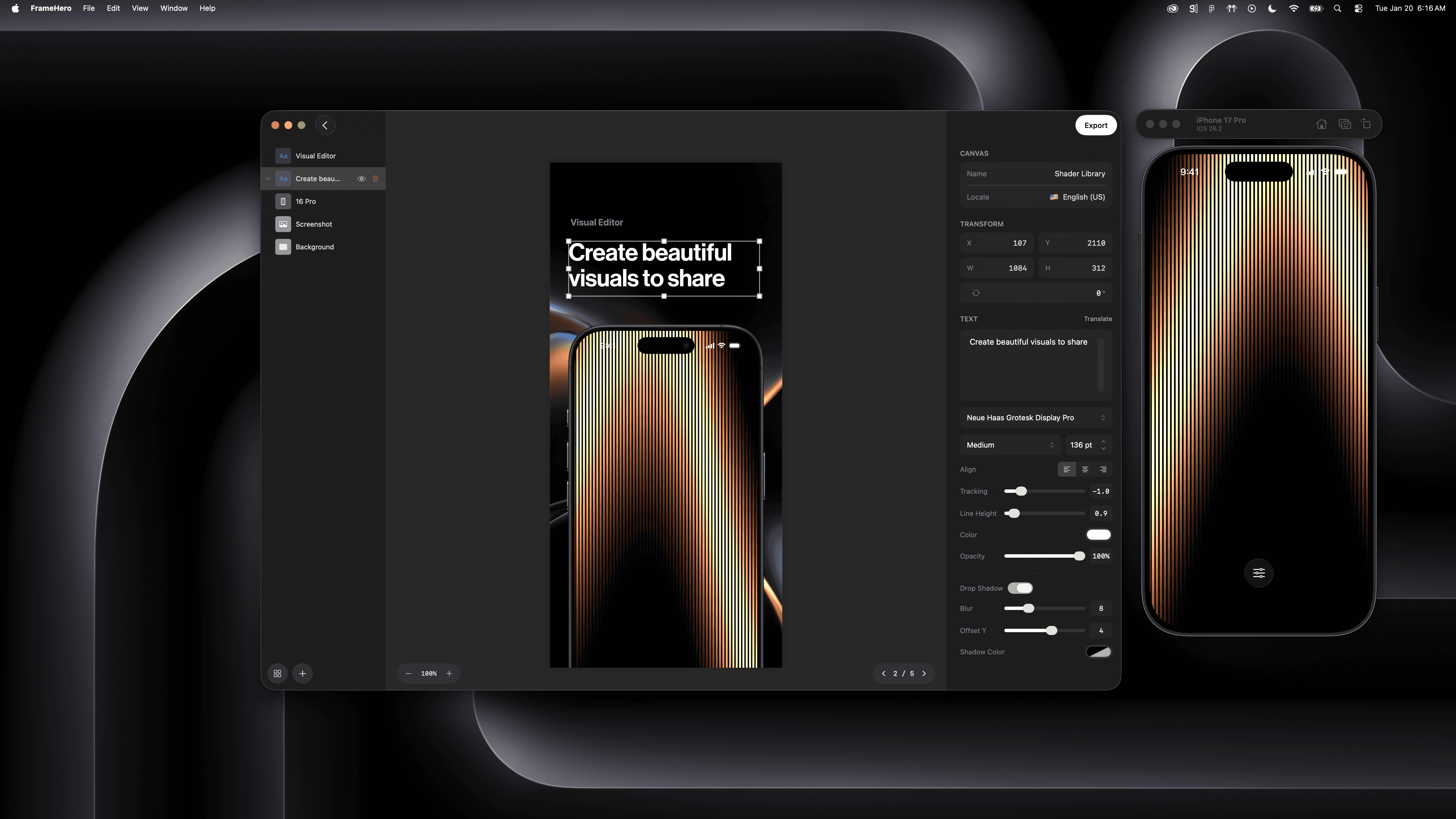Viewport: 1456px width, 819px height.
Task: Enable the Drop Shadow toggle
Action: click(1021, 588)
